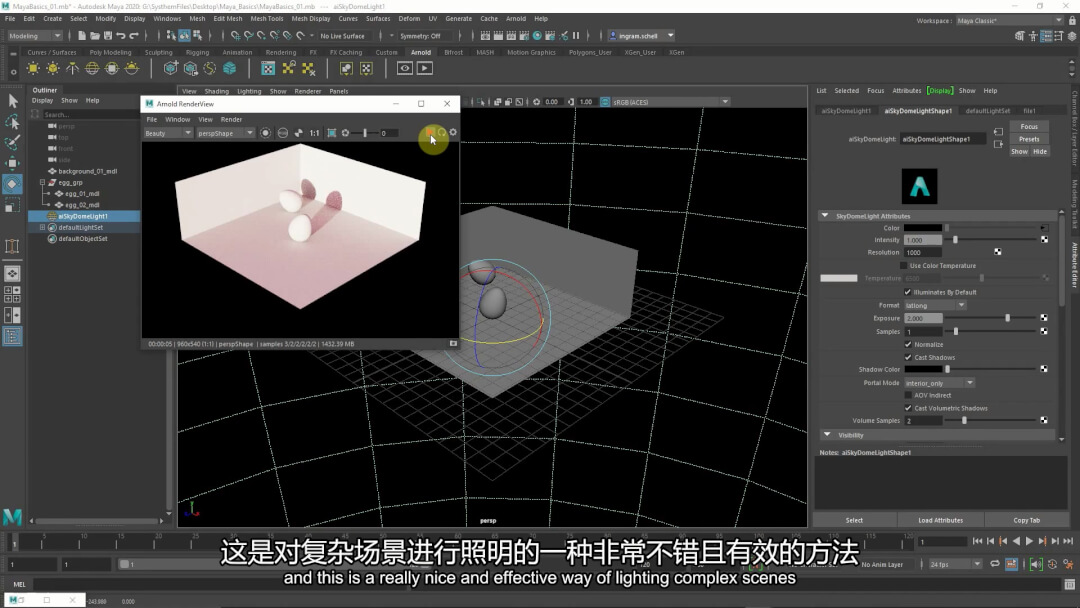Click the Exposure slider
This screenshot has width=1080, height=608.
click(989, 318)
